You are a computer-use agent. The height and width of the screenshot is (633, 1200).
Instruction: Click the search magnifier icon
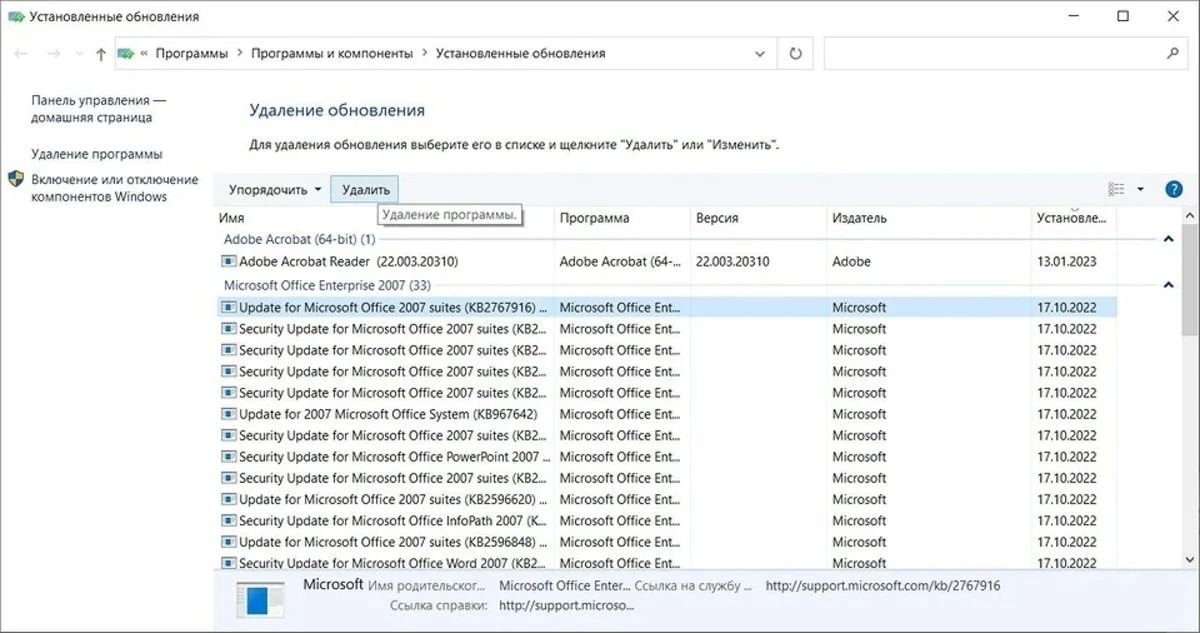pos(1173,53)
